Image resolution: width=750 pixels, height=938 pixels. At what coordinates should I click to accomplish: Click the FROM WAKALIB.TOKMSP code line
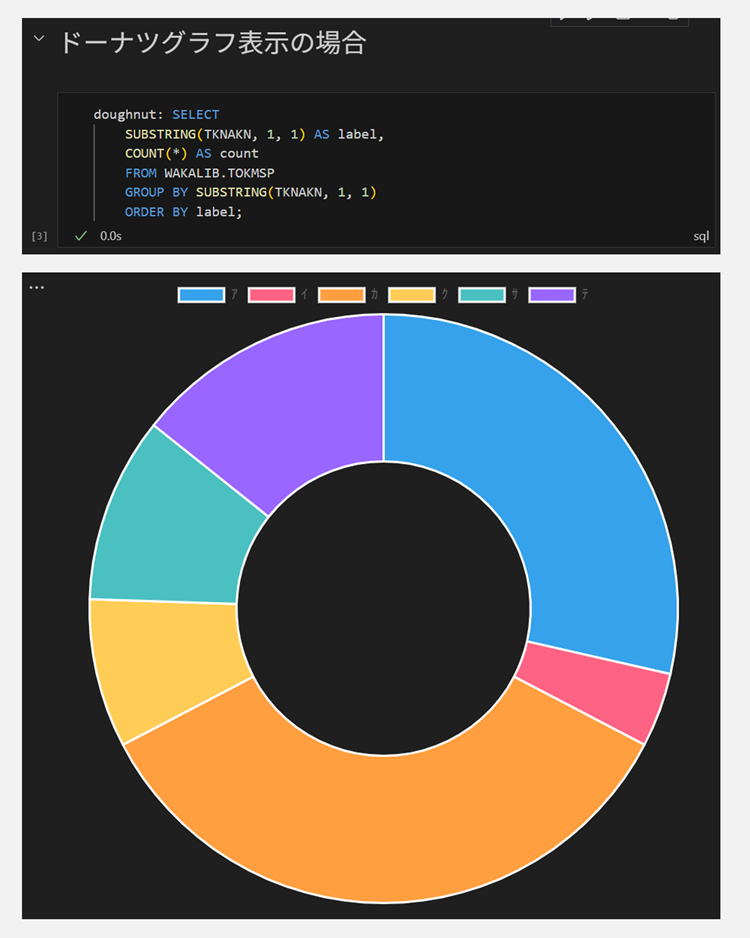tap(200, 173)
